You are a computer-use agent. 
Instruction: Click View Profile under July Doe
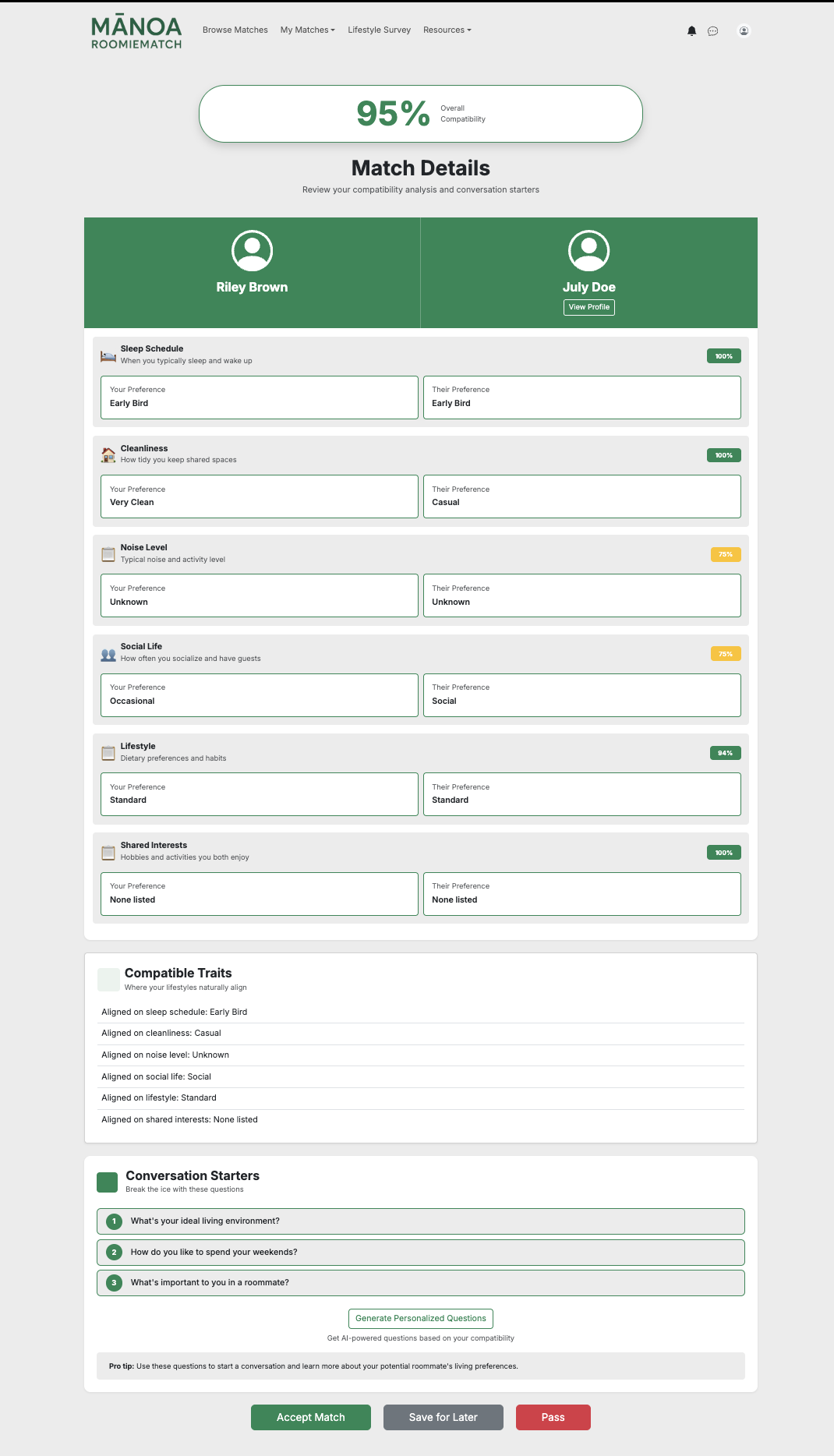(x=588, y=307)
